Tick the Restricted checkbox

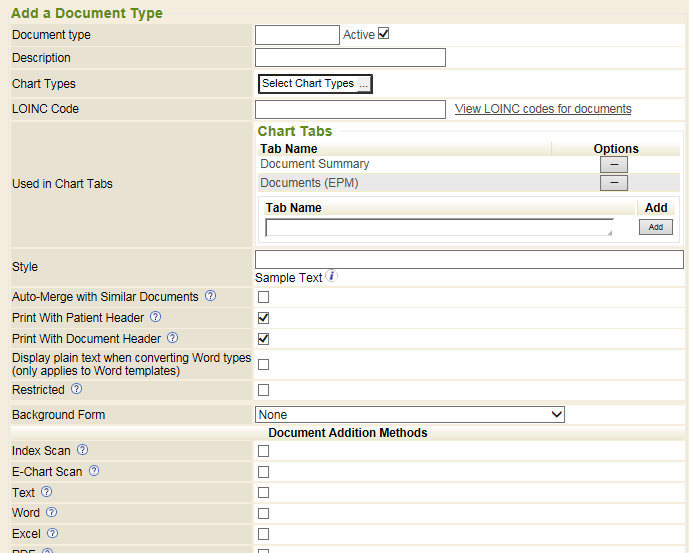pyautogui.click(x=264, y=390)
